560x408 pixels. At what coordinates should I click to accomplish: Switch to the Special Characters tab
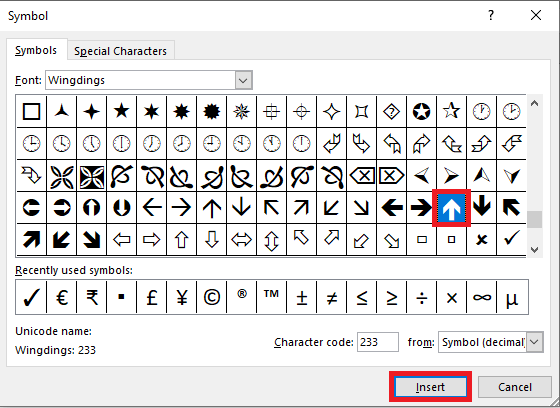120,51
